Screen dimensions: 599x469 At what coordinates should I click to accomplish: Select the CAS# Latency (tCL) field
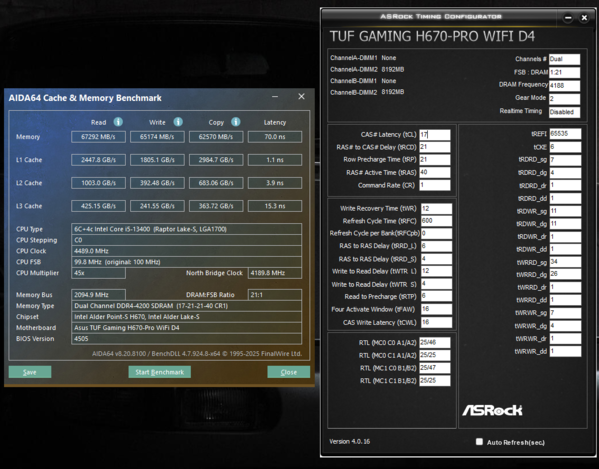point(435,134)
